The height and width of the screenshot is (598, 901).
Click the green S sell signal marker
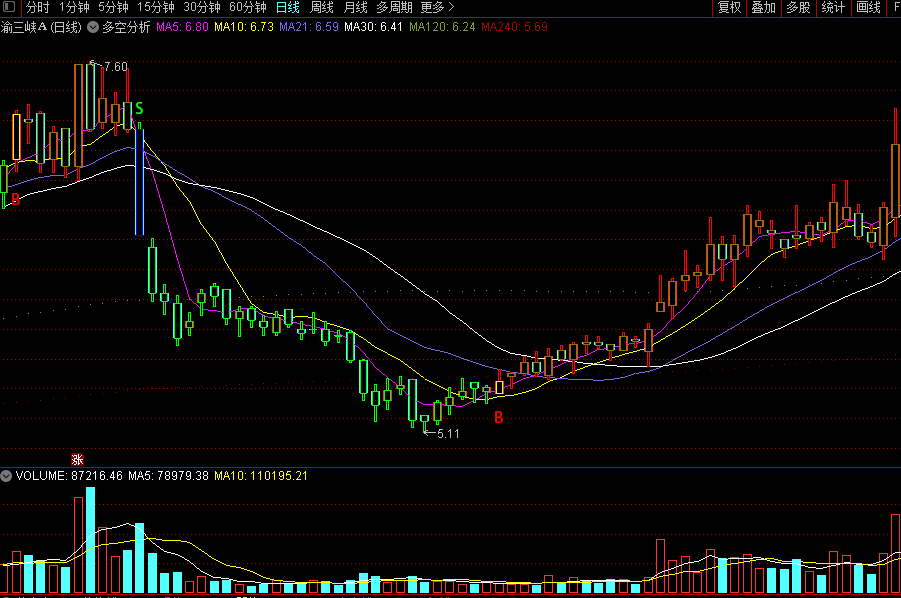pyautogui.click(x=139, y=109)
